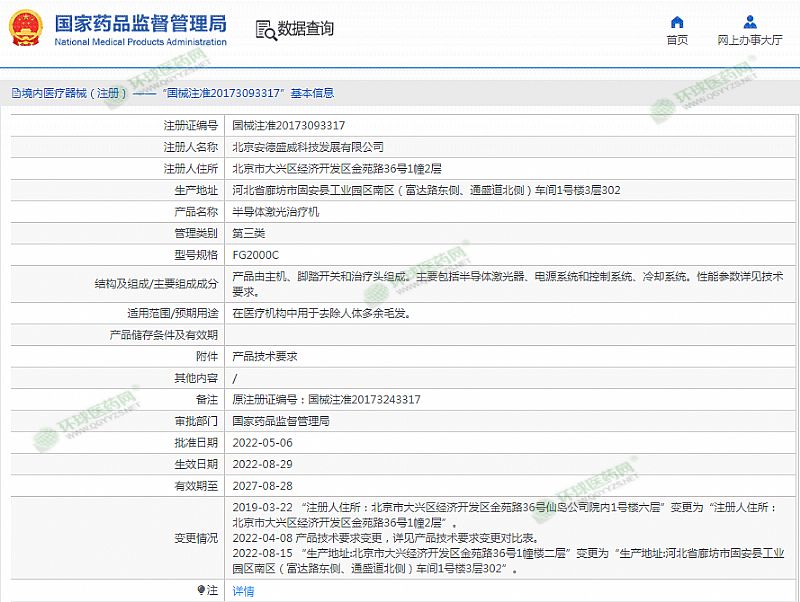
Task: Select attachment value 产品技术要求
Action: [x=265, y=357]
